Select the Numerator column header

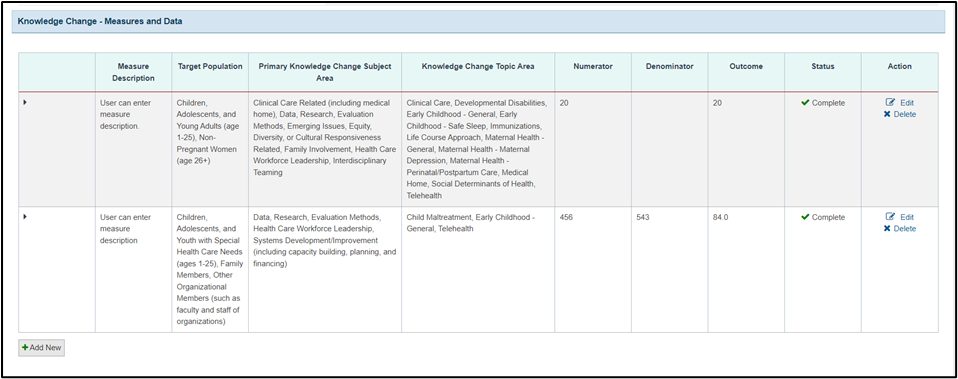pyautogui.click(x=593, y=67)
